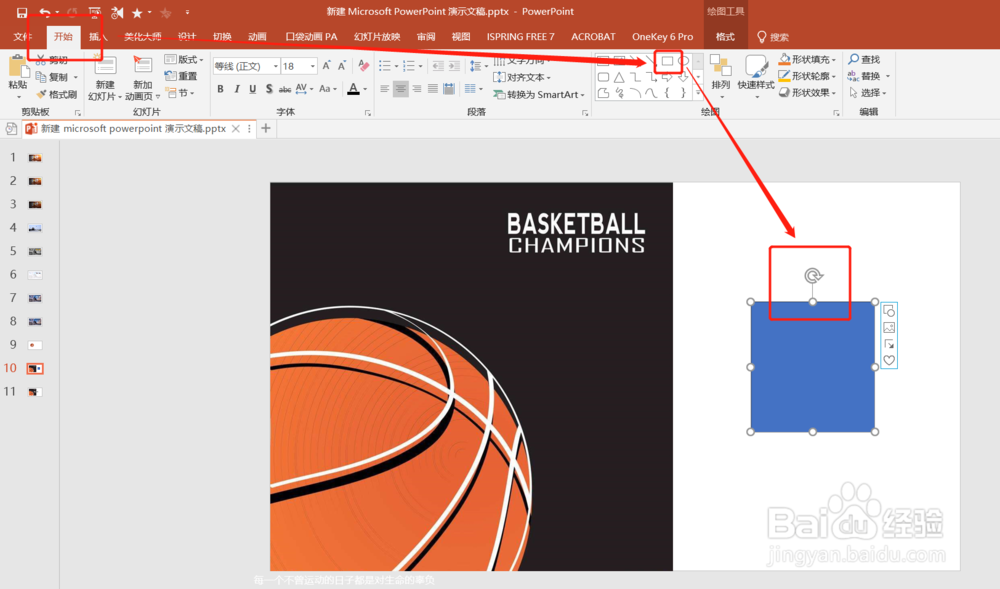The image size is (1000, 589).
Task: Switch to OneKey 6 Pro tab
Action: pyautogui.click(x=662, y=36)
